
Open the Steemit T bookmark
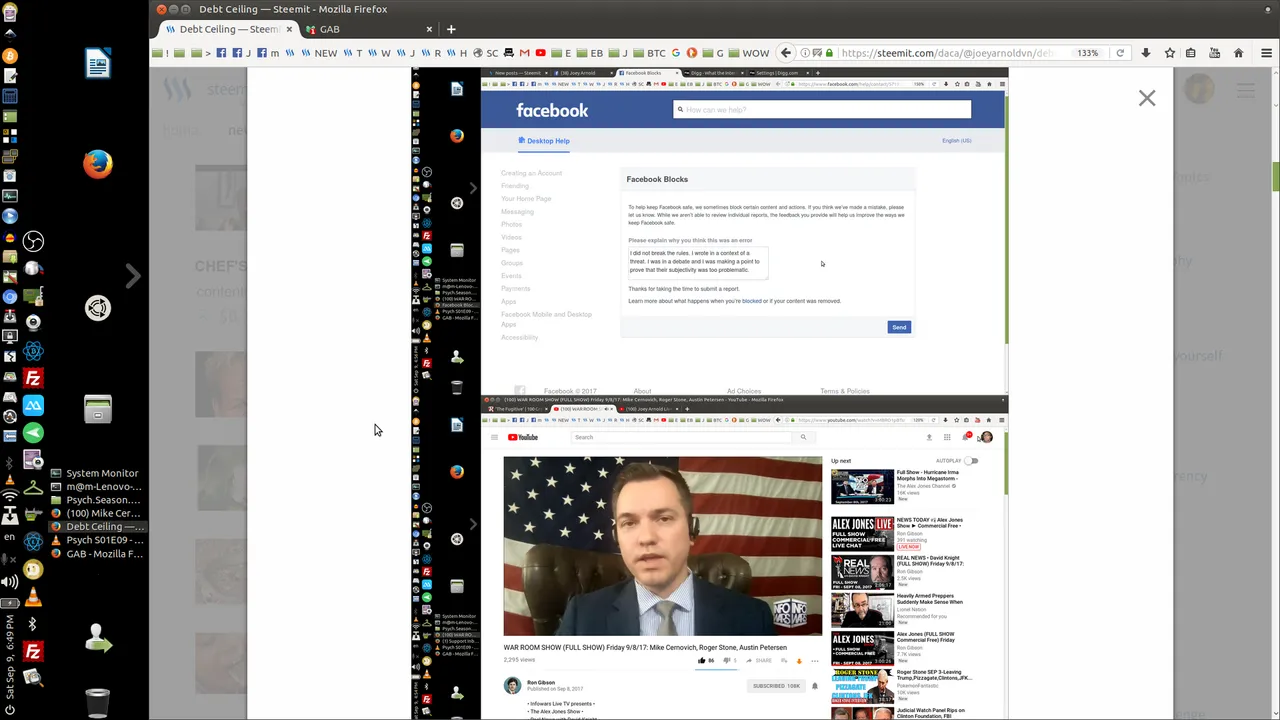[353, 53]
